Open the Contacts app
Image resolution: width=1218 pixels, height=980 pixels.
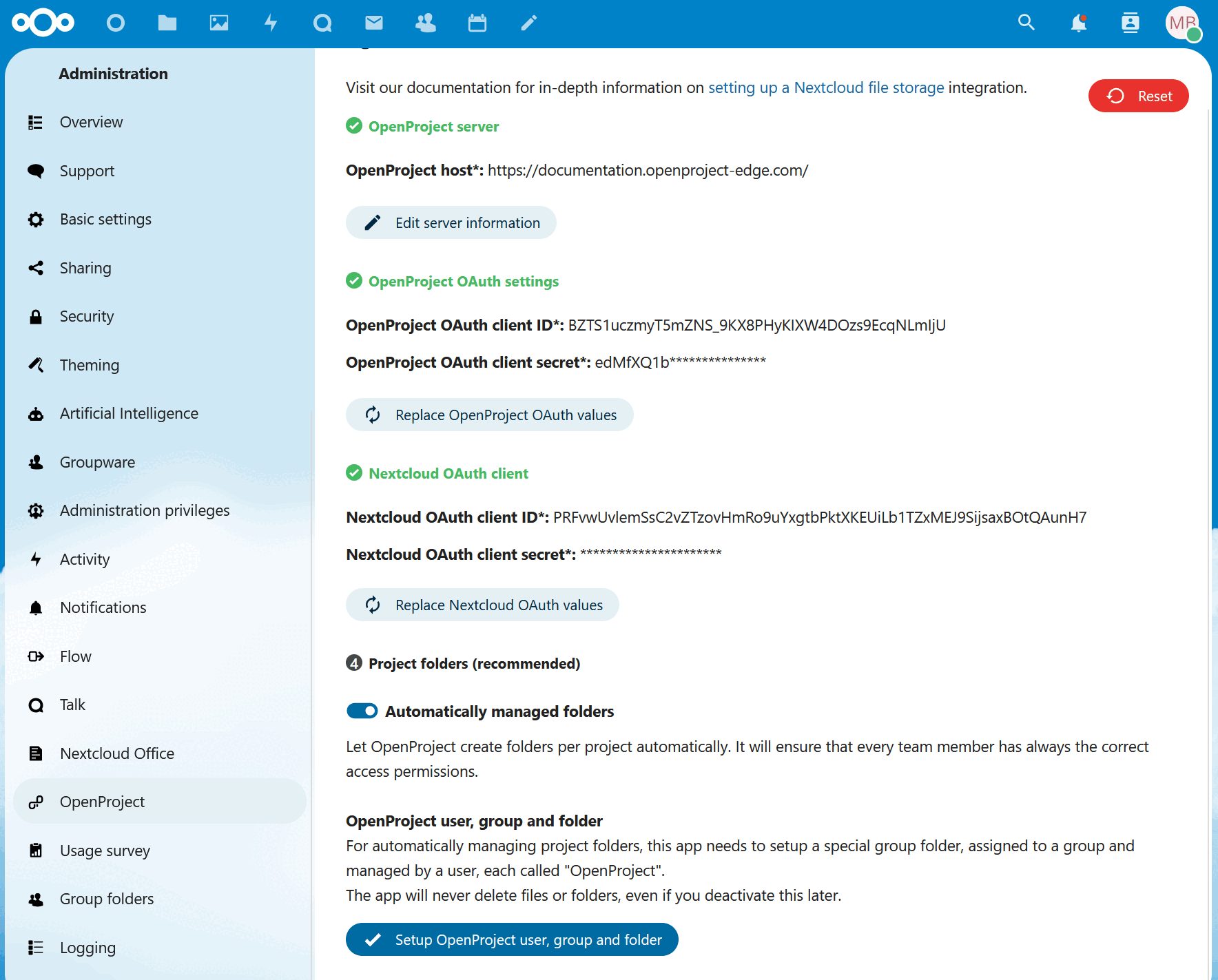(425, 23)
